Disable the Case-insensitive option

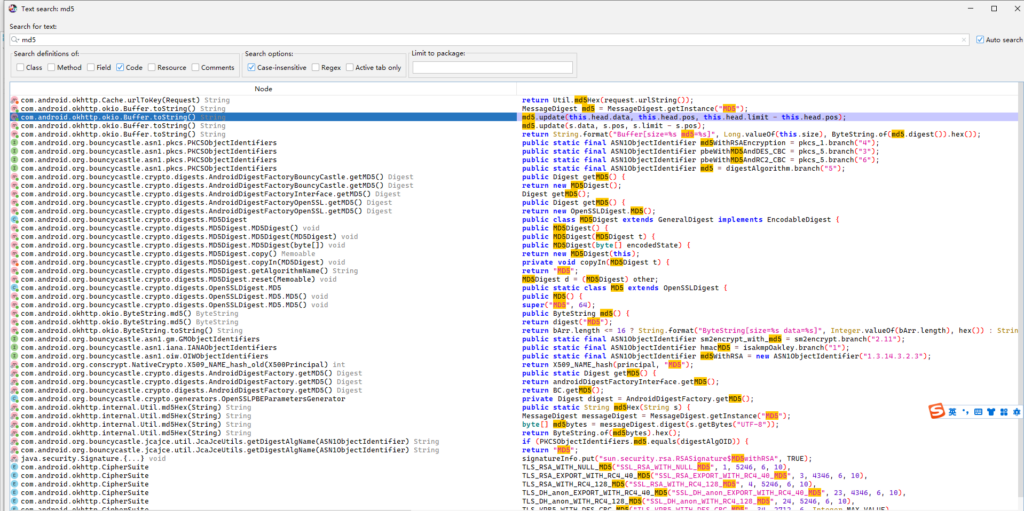[252, 68]
